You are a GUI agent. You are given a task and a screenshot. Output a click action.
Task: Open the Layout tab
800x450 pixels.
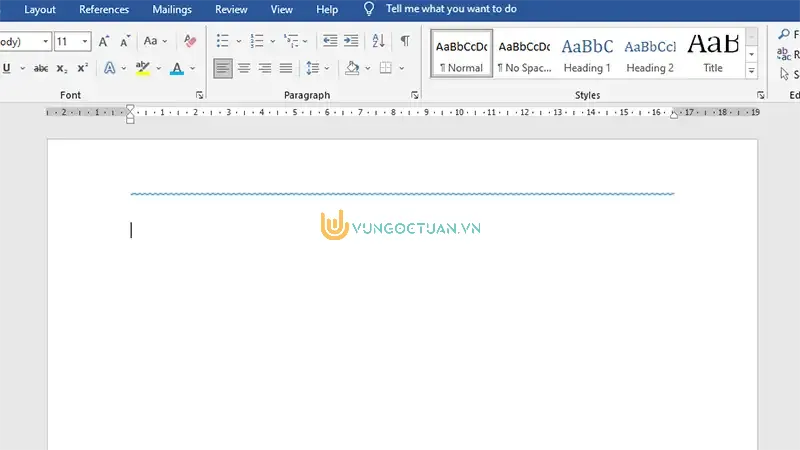click(x=40, y=9)
